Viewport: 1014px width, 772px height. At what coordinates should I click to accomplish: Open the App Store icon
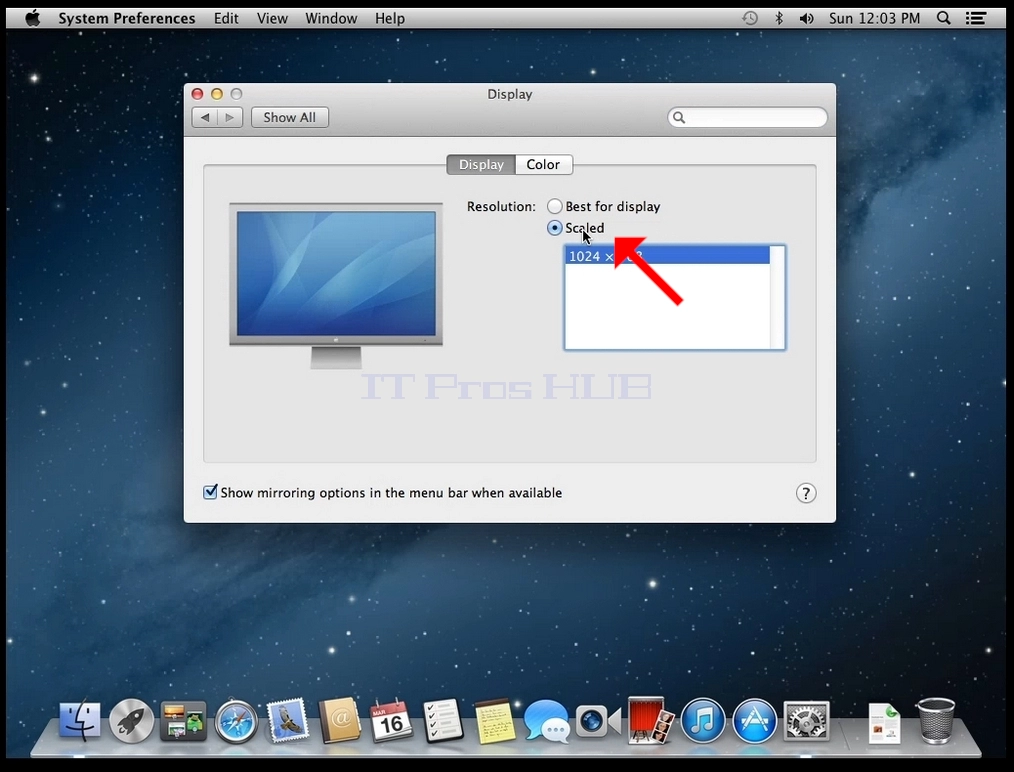point(755,720)
